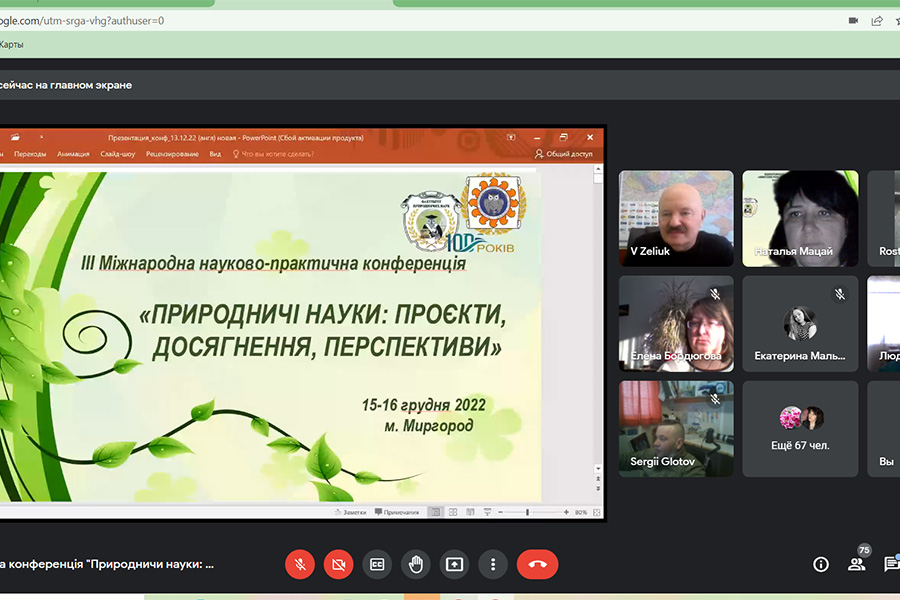
Task: Open meeting details info icon
Action: point(821,564)
